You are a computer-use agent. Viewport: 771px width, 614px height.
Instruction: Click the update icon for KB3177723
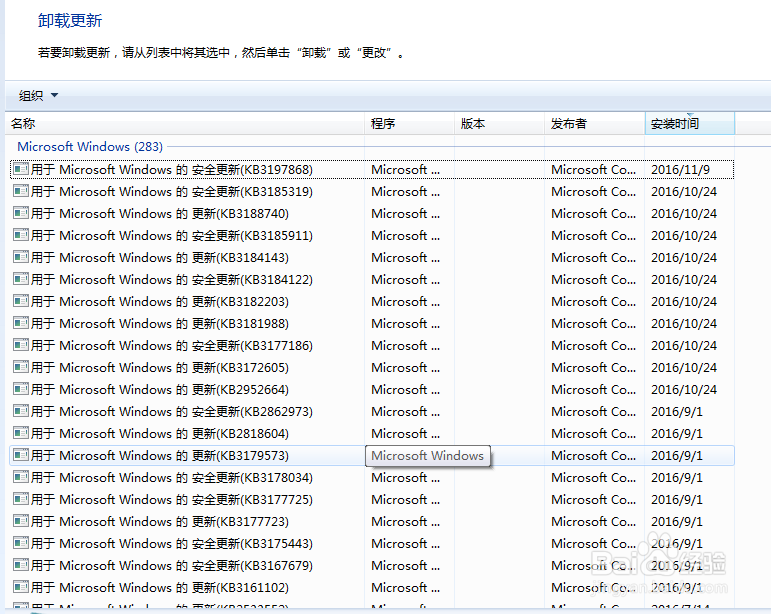21,521
